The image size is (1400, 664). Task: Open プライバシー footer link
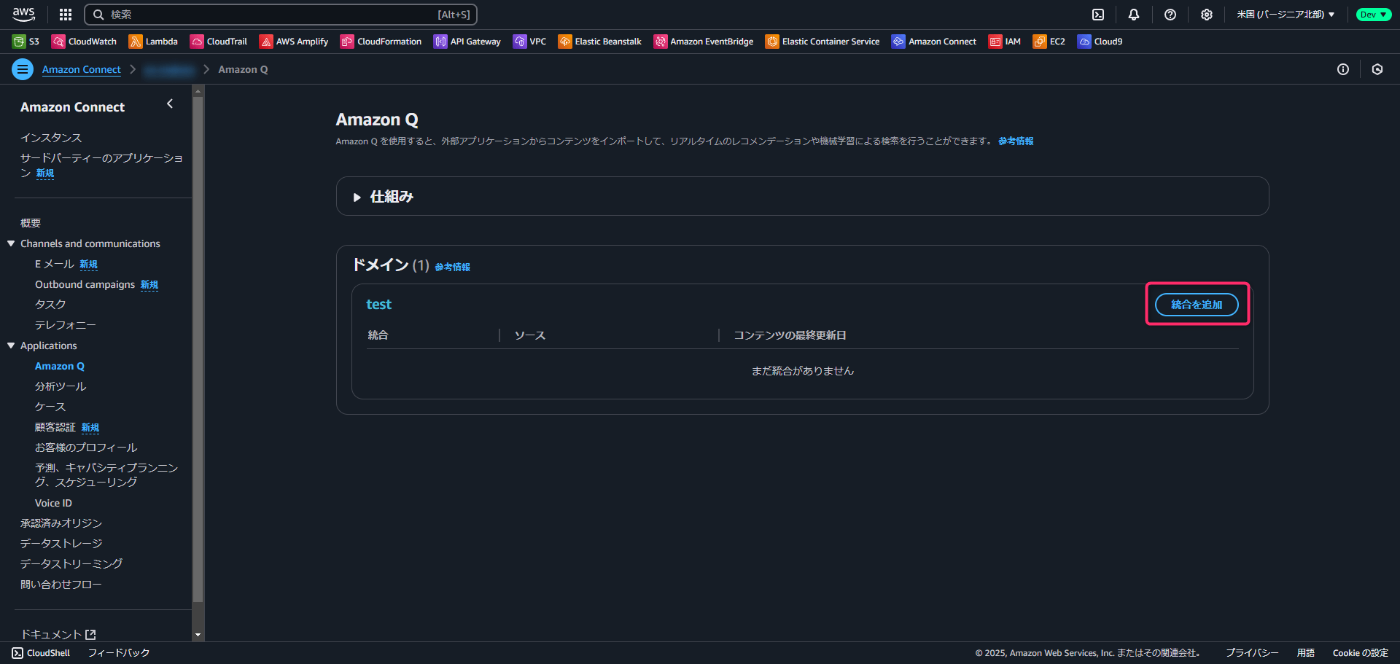point(1252,653)
